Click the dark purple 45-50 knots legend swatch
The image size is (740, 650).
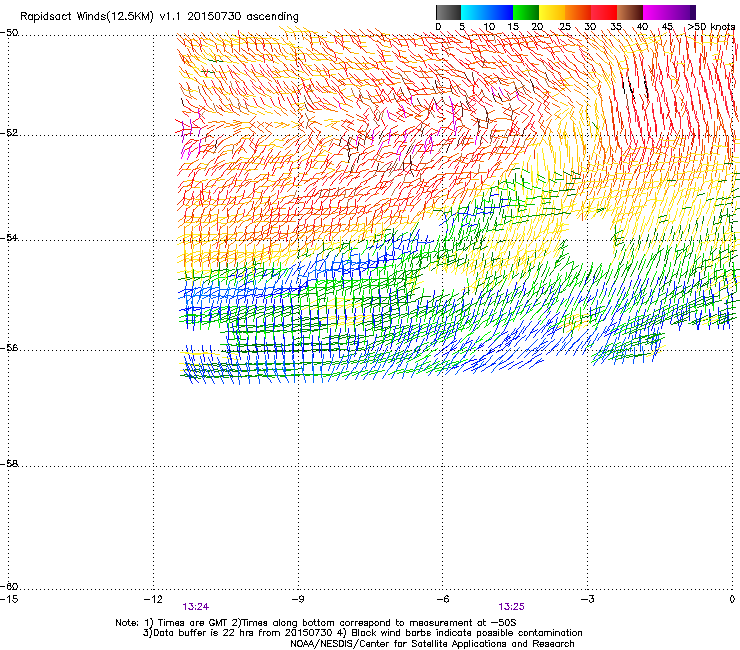point(682,12)
